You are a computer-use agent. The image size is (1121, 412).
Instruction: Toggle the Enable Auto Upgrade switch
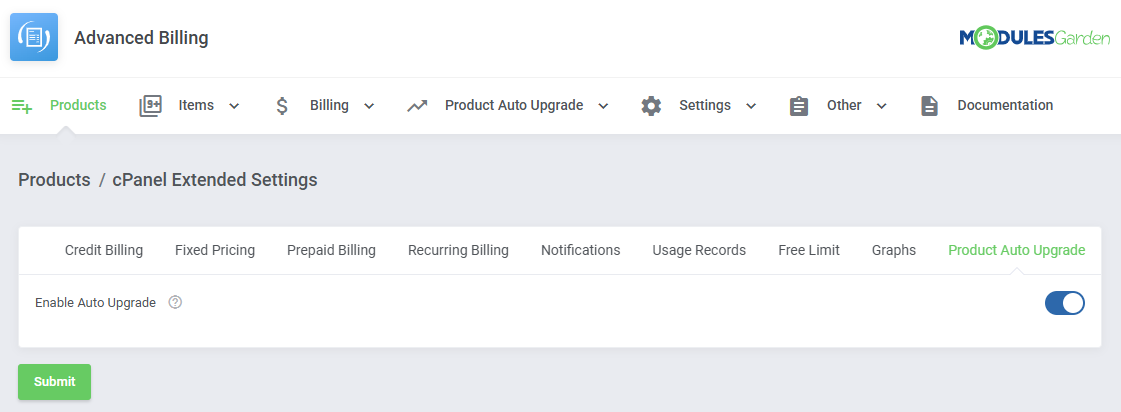(x=1065, y=303)
